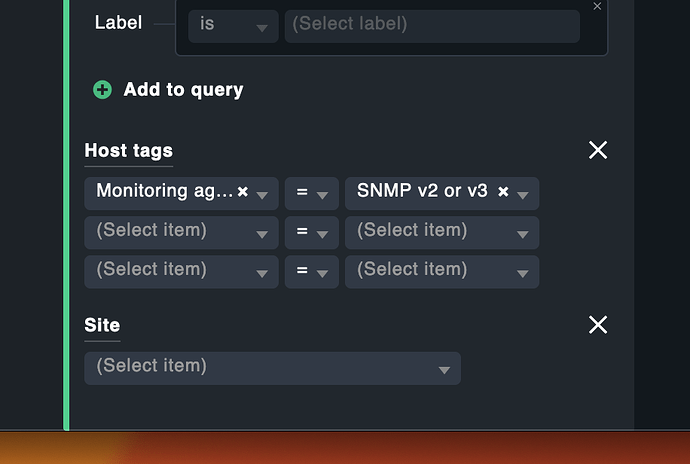Open the Label 'is' operator dropdown

point(233,25)
